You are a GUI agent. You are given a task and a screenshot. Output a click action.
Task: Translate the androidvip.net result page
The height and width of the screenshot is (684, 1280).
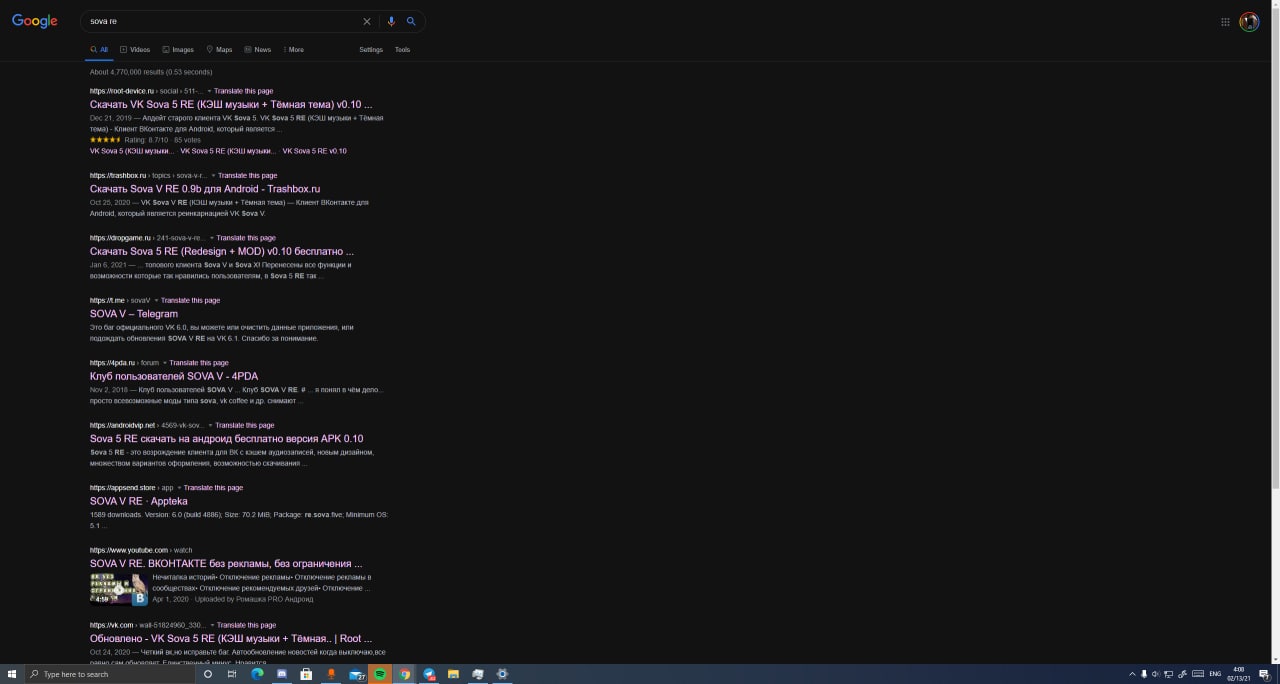point(244,425)
